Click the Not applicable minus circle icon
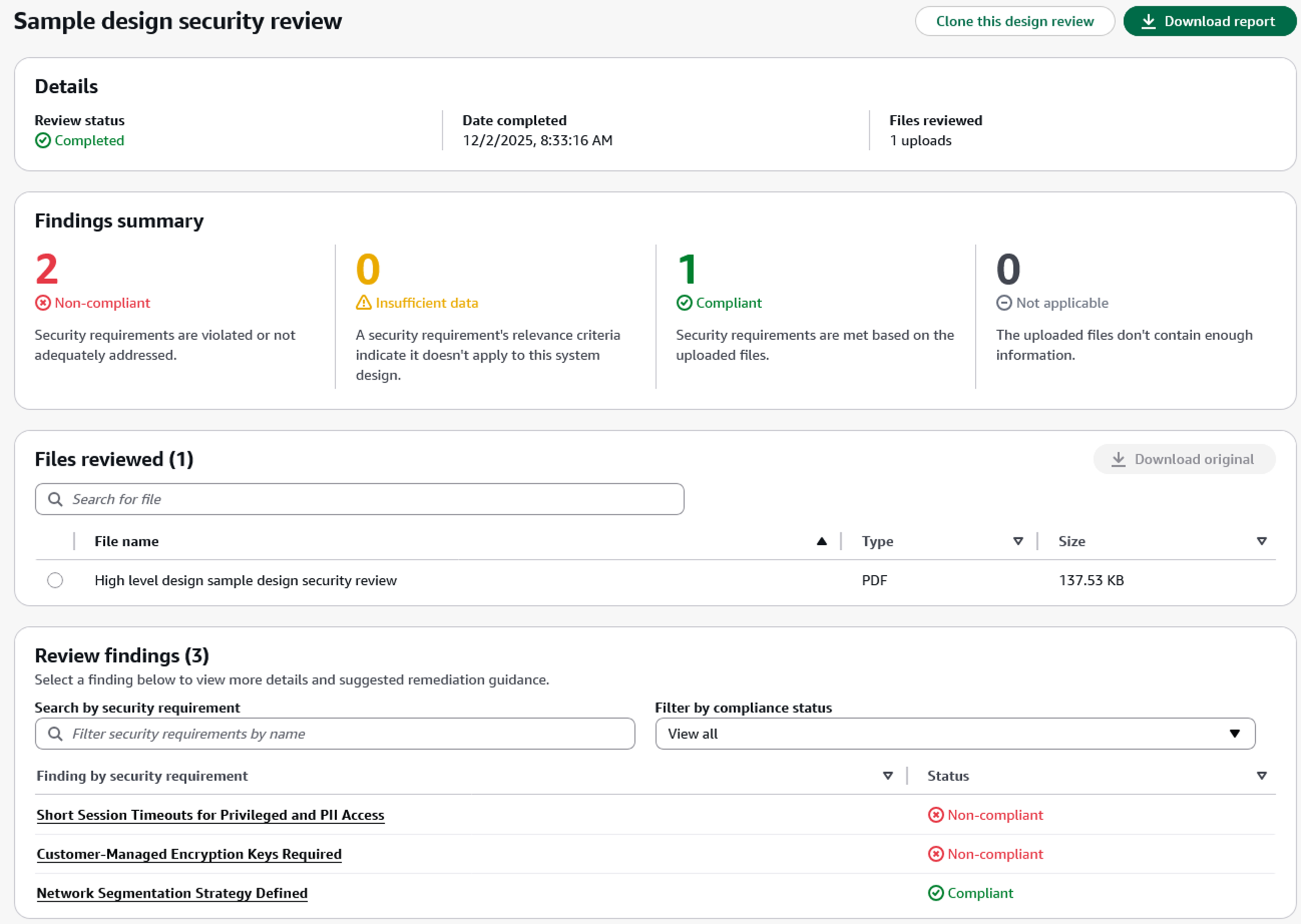This screenshot has width=1301, height=924. 1004,303
